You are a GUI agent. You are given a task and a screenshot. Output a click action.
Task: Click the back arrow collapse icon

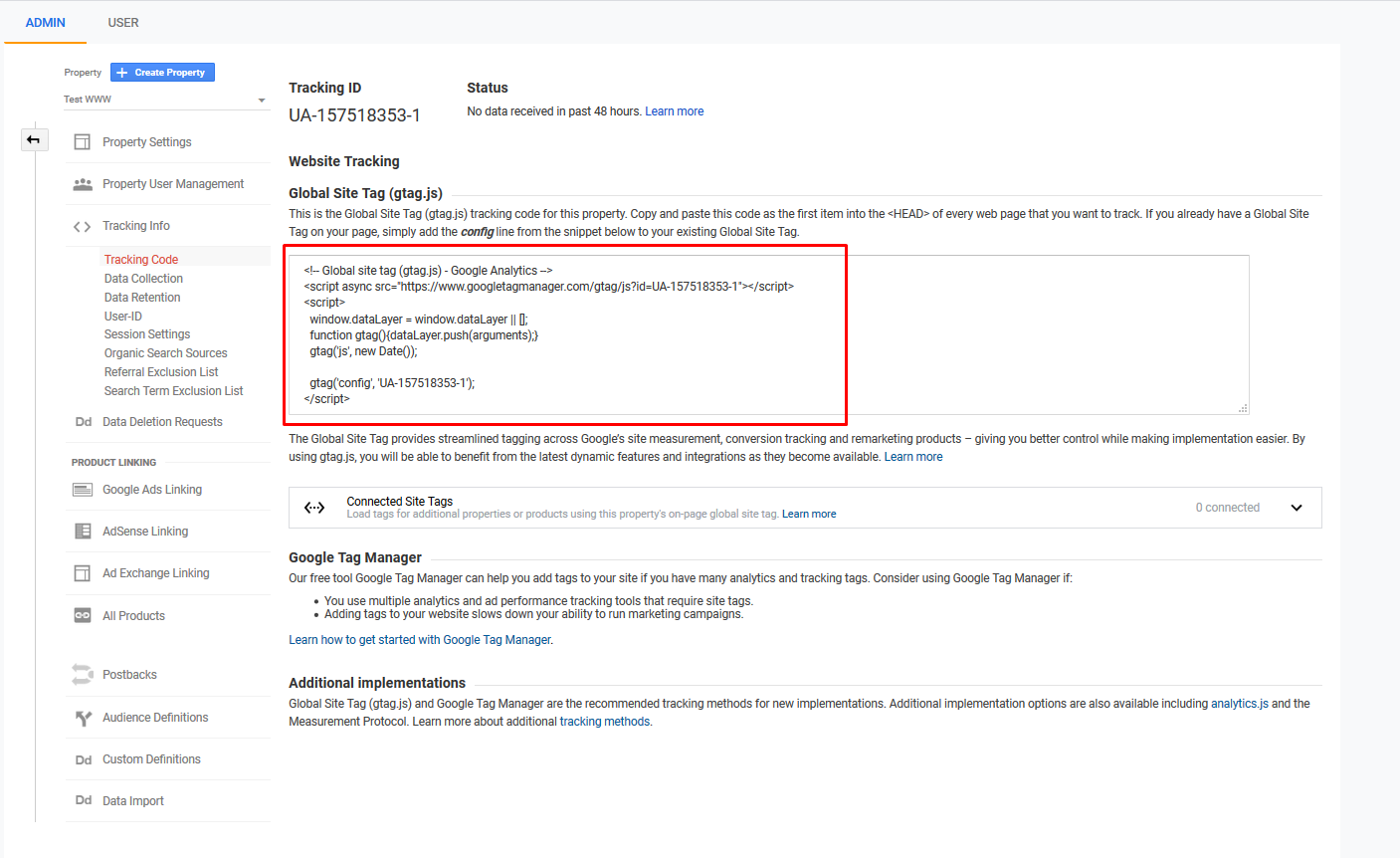click(34, 139)
